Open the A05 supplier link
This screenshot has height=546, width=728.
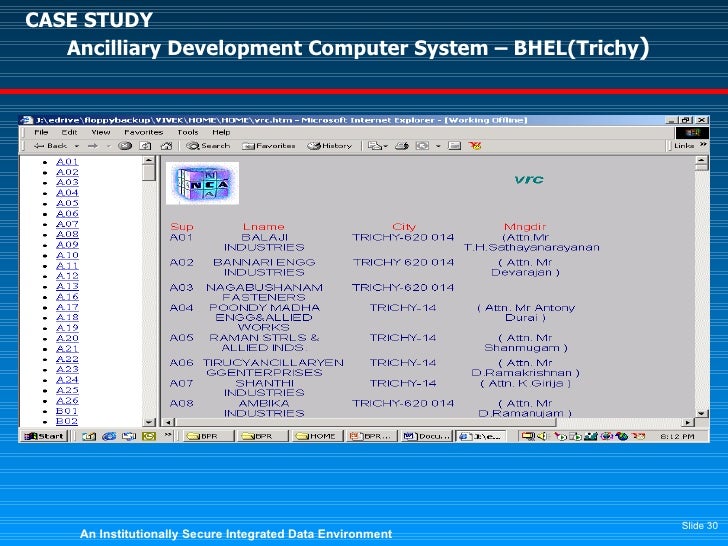coord(67,203)
